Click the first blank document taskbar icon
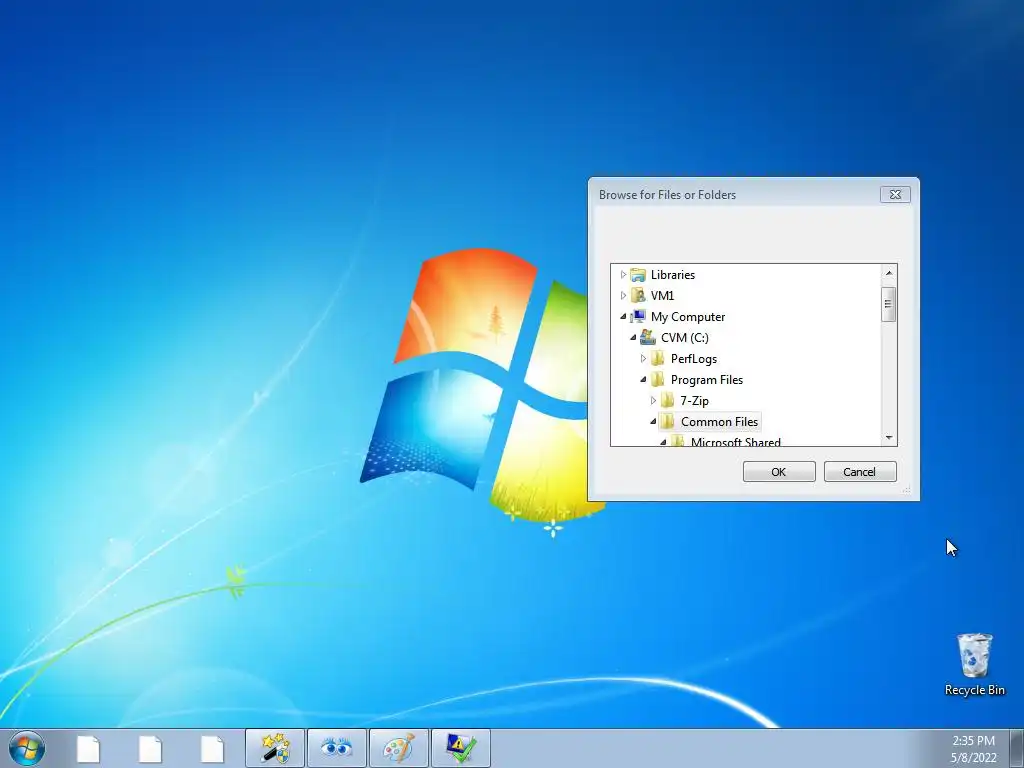 [88, 749]
